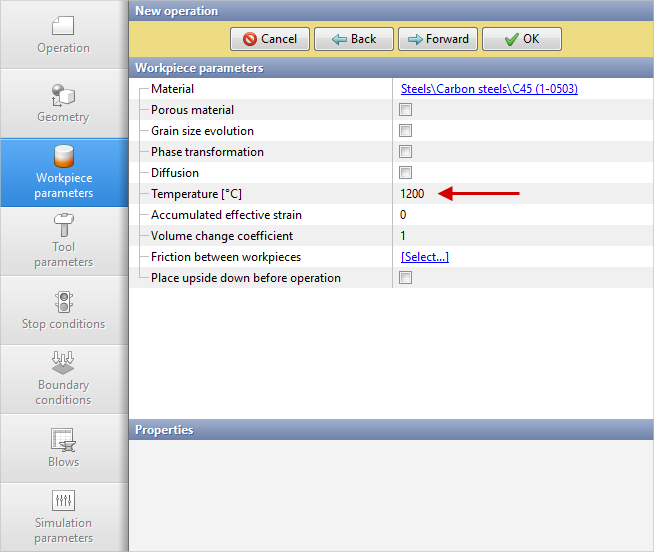Go to Tool parameters section
This screenshot has width=654, height=552.
point(63,226)
